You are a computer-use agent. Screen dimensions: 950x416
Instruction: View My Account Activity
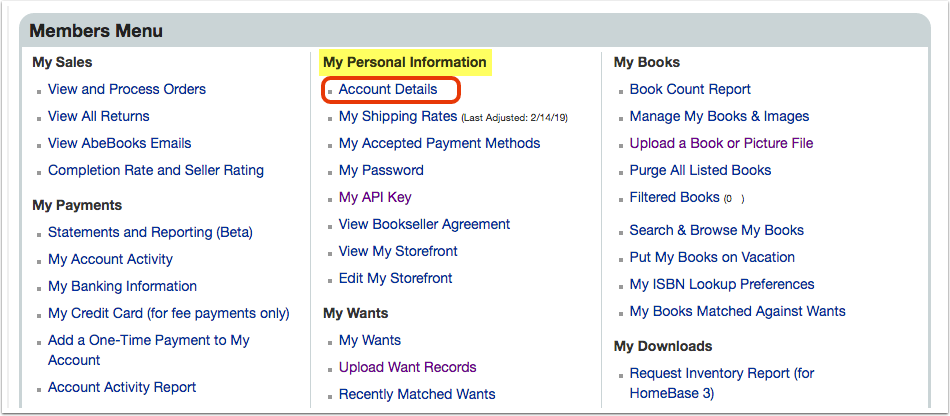coord(110,260)
